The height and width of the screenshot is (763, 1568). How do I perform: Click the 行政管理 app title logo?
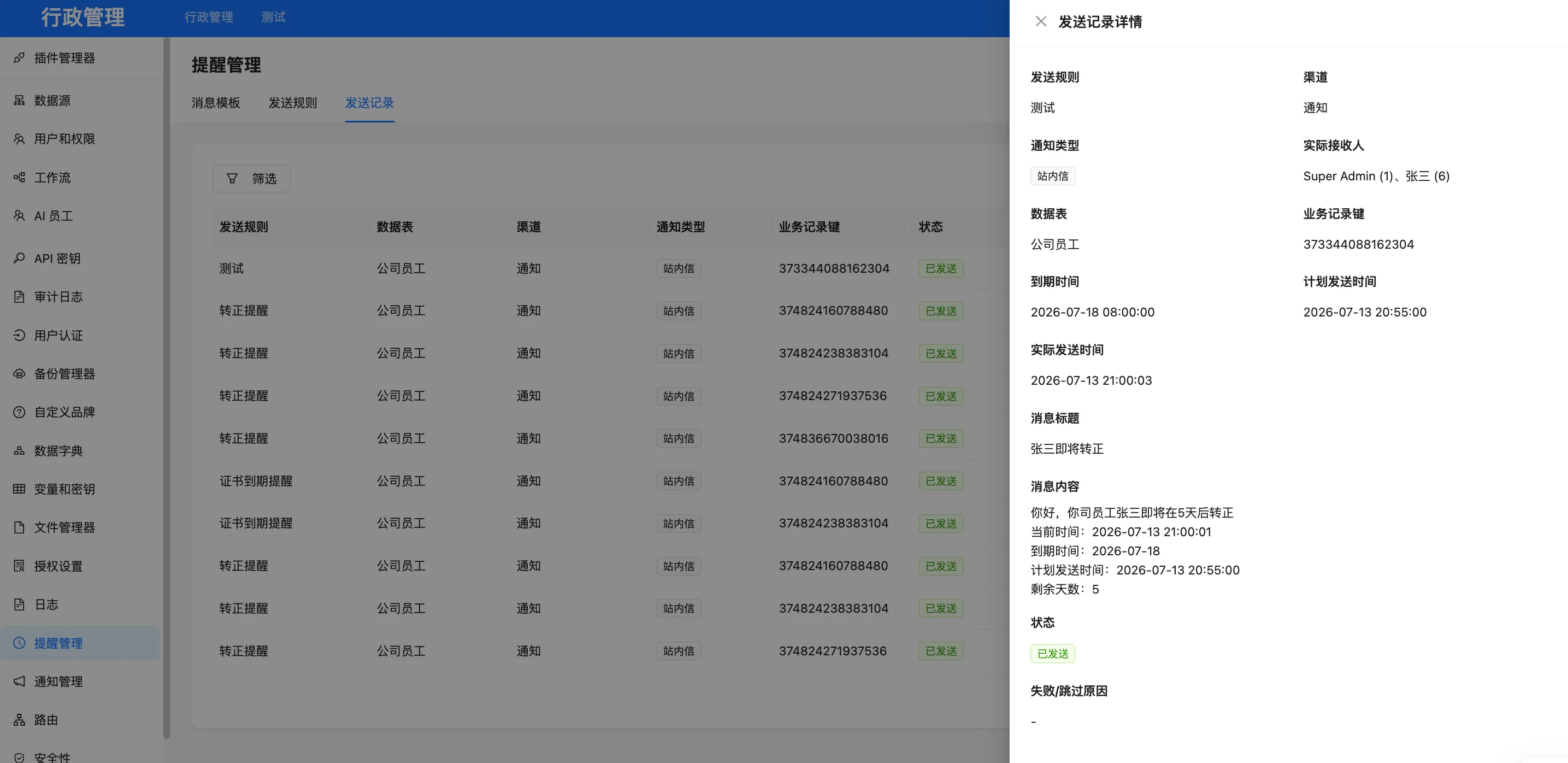[84, 17]
